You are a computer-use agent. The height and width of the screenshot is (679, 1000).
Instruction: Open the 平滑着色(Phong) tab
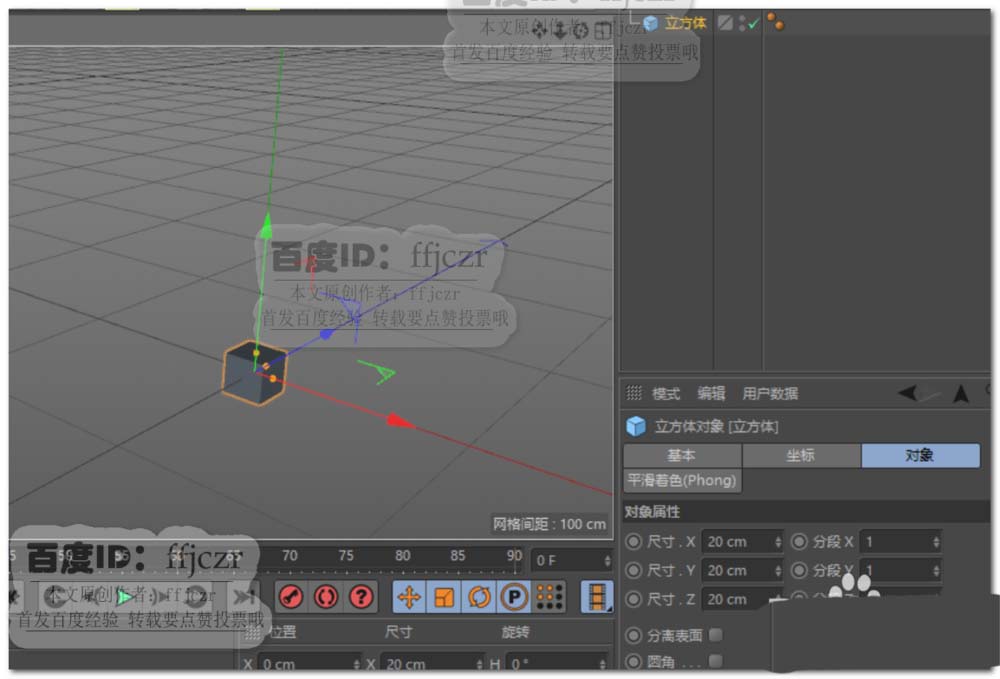coord(682,480)
